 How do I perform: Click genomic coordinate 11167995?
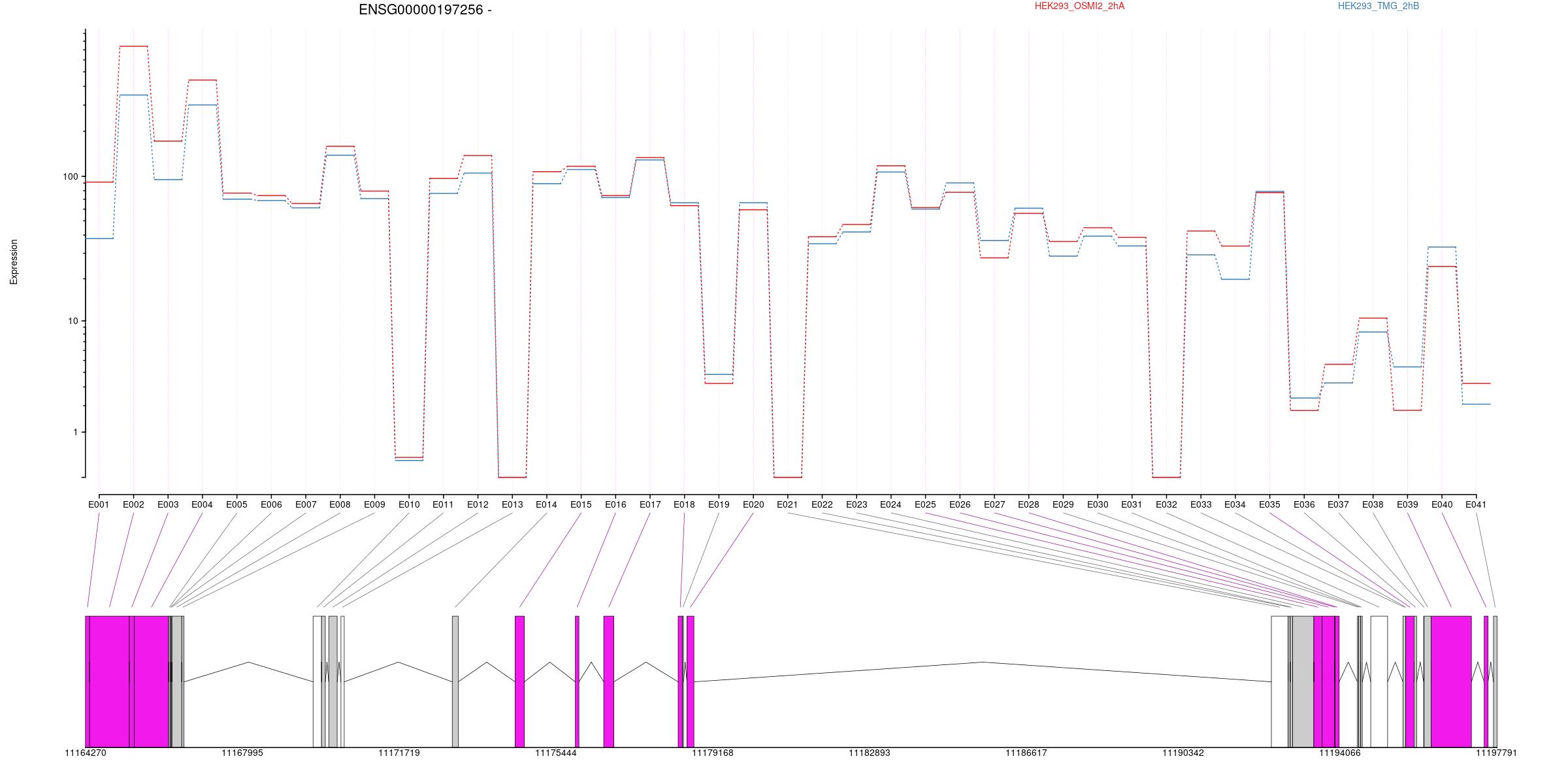coord(242,753)
